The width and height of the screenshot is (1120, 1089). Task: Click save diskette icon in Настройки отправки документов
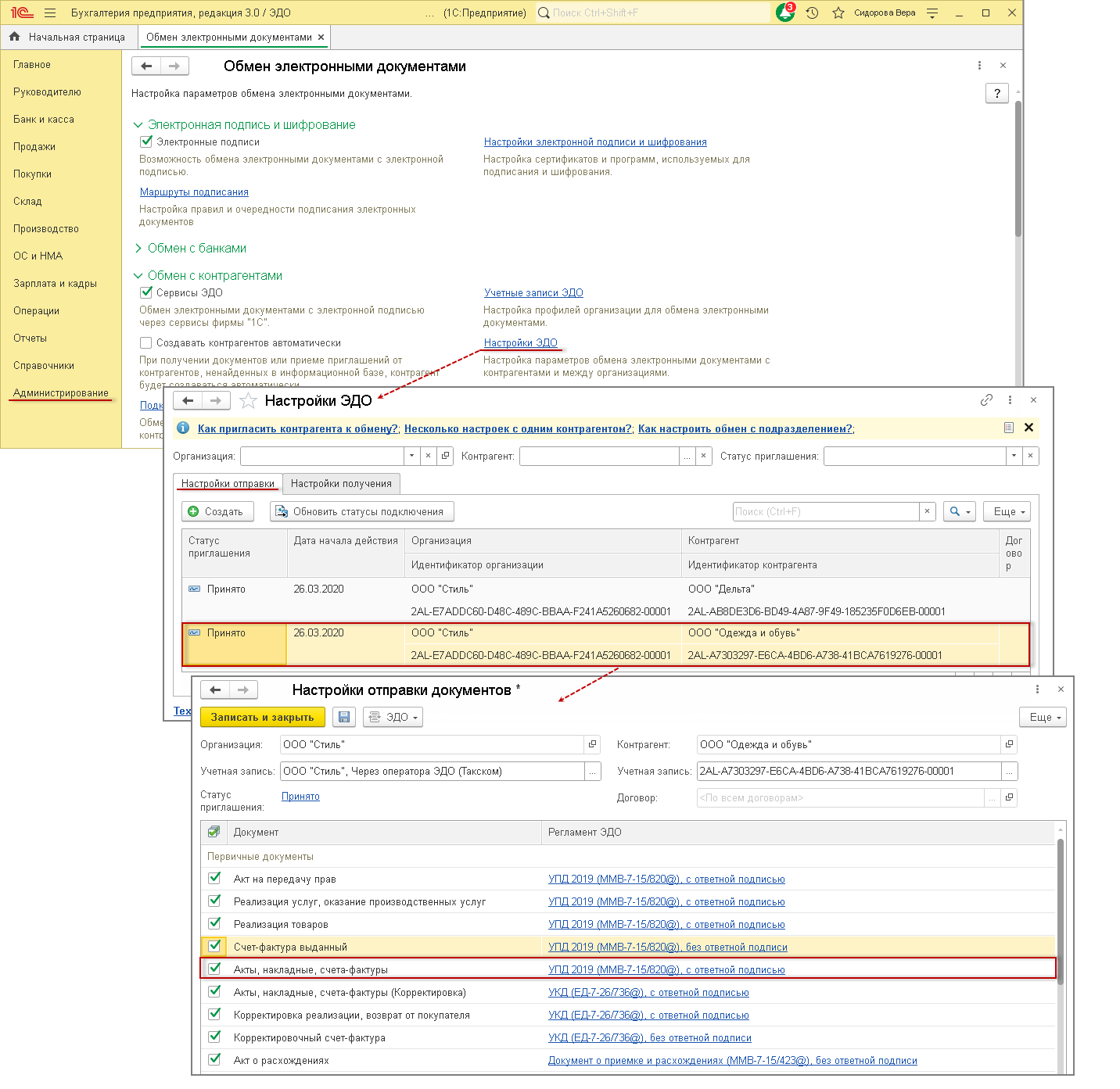click(x=344, y=717)
